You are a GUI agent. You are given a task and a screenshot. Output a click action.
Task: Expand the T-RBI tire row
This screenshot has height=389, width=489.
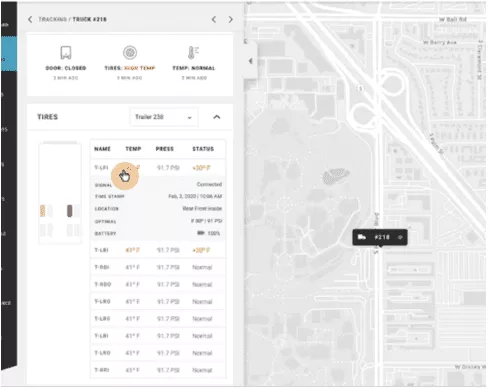coord(158,267)
